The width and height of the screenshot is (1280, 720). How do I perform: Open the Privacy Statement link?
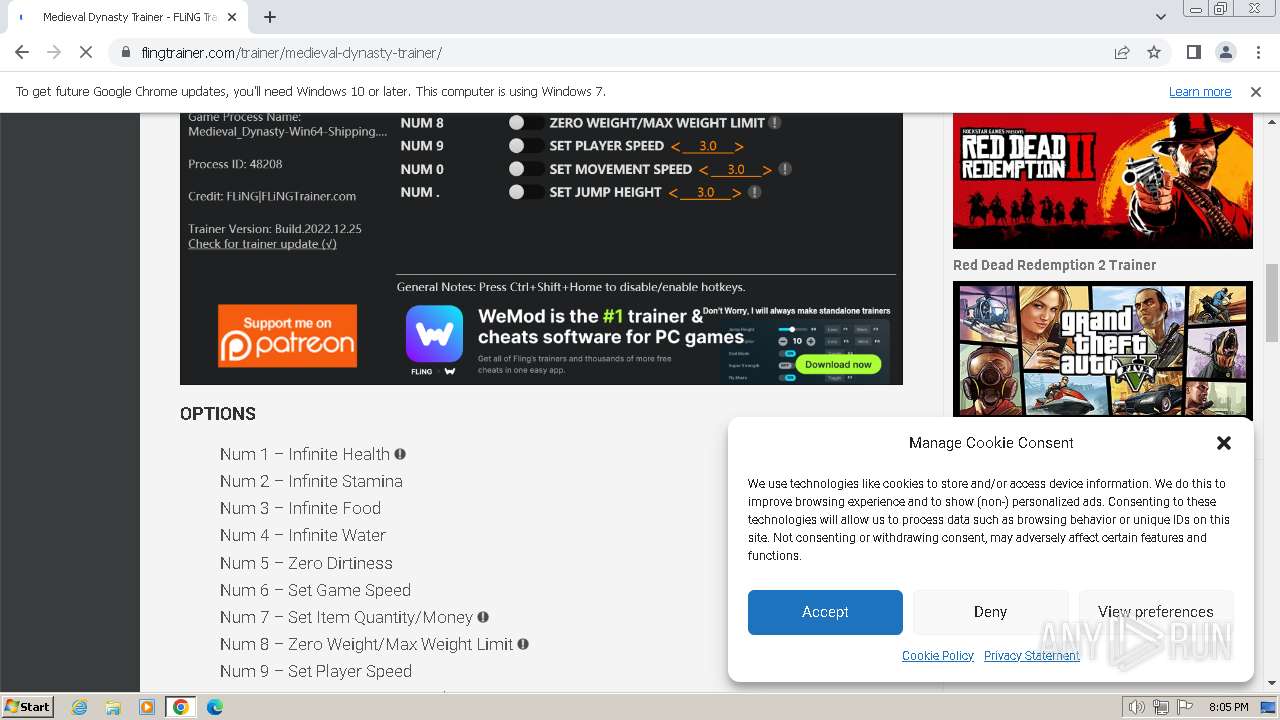tap(1032, 655)
